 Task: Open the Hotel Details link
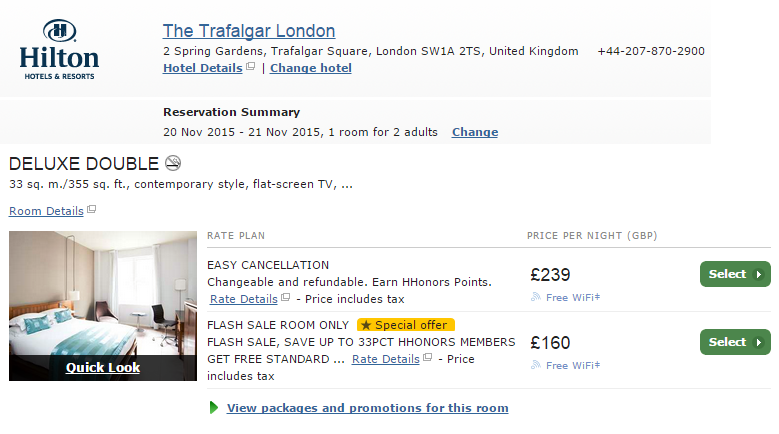pyautogui.click(x=203, y=68)
